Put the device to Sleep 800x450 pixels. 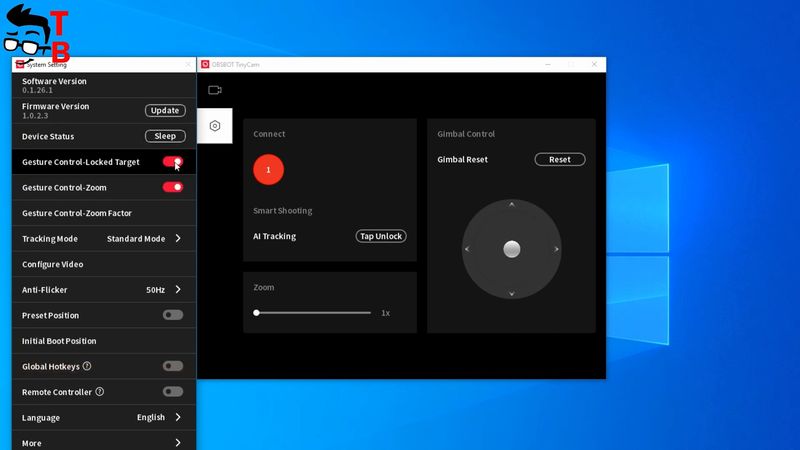coord(165,136)
